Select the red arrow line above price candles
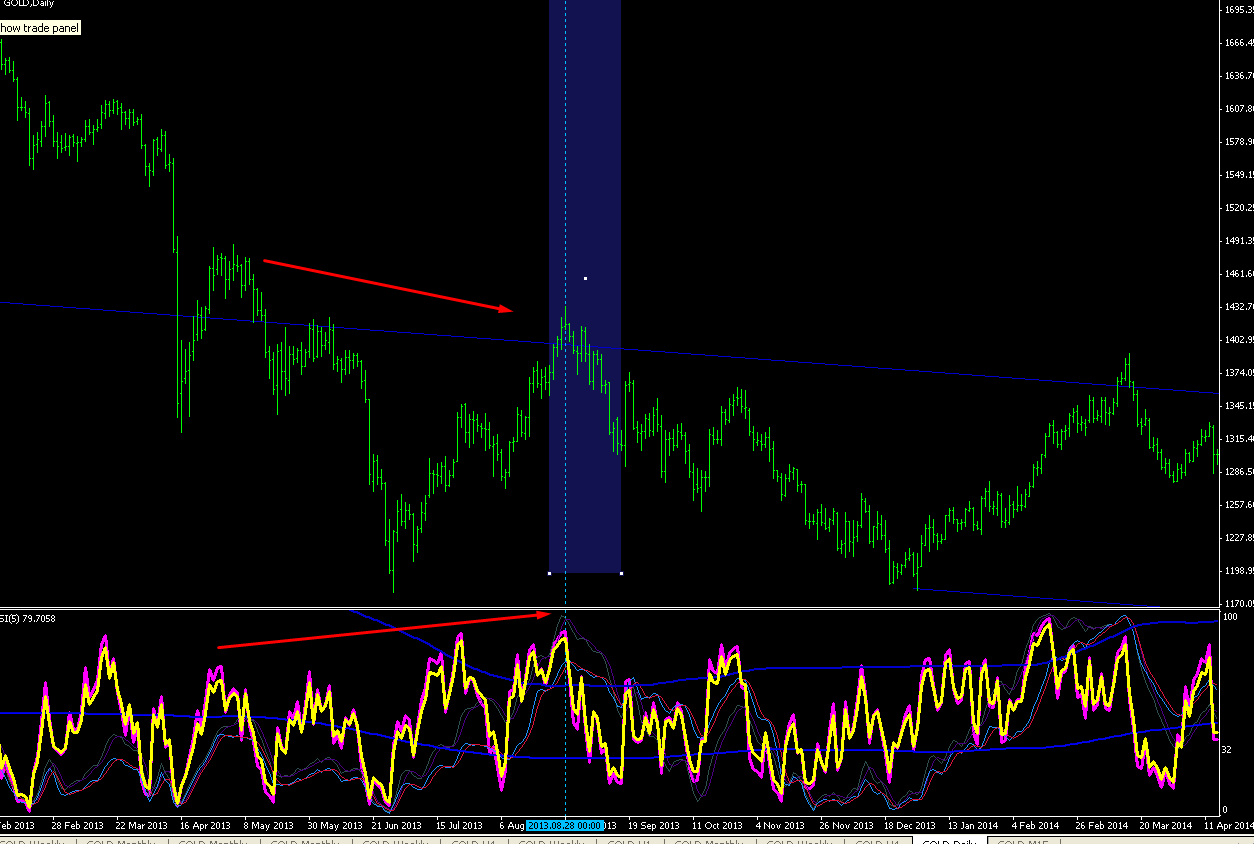The width and height of the screenshot is (1254, 844). coord(388,286)
